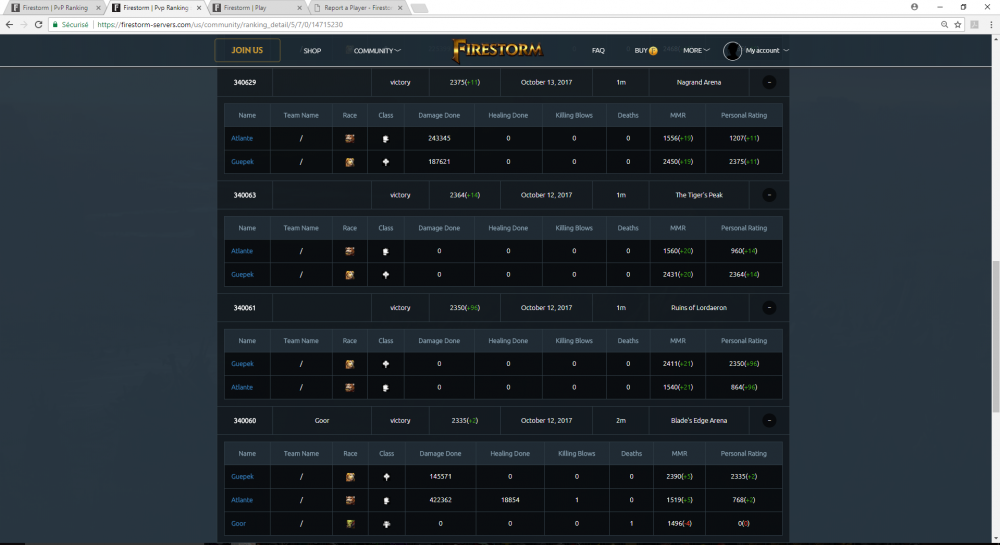1000x545 pixels.
Task: Click team name Goor in match 340060 row
Action: point(322,421)
